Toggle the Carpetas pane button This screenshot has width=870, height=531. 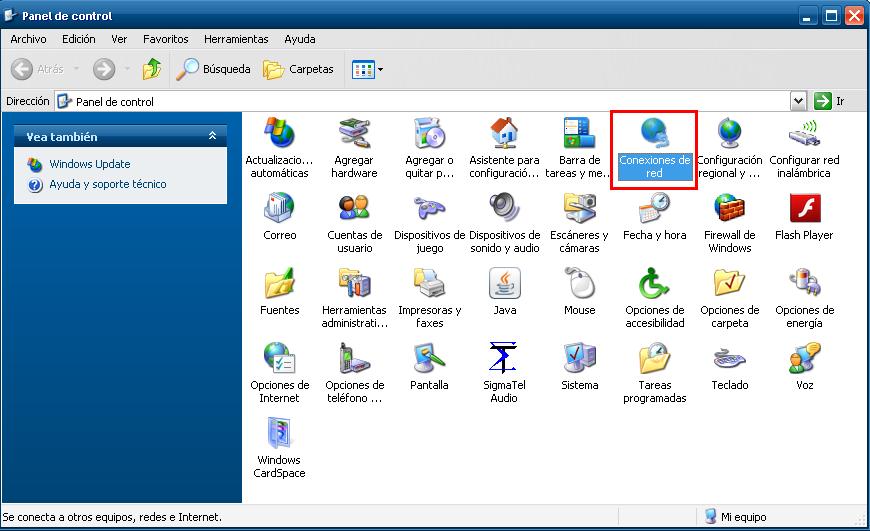pos(299,69)
